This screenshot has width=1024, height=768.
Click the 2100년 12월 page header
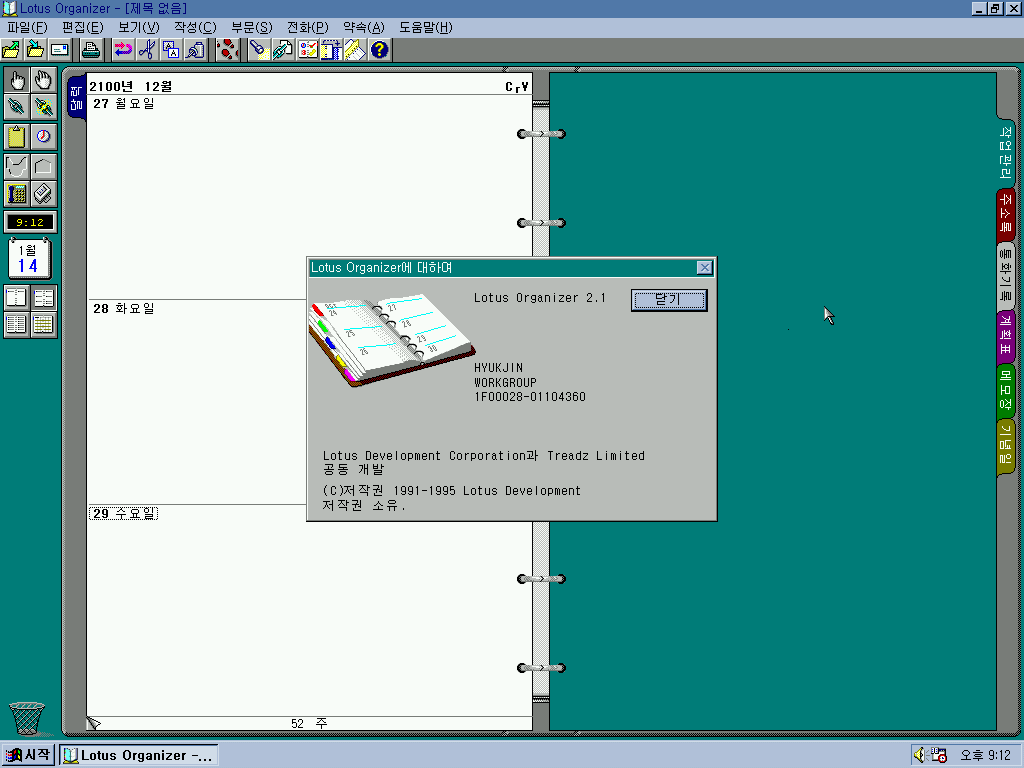click(131, 86)
